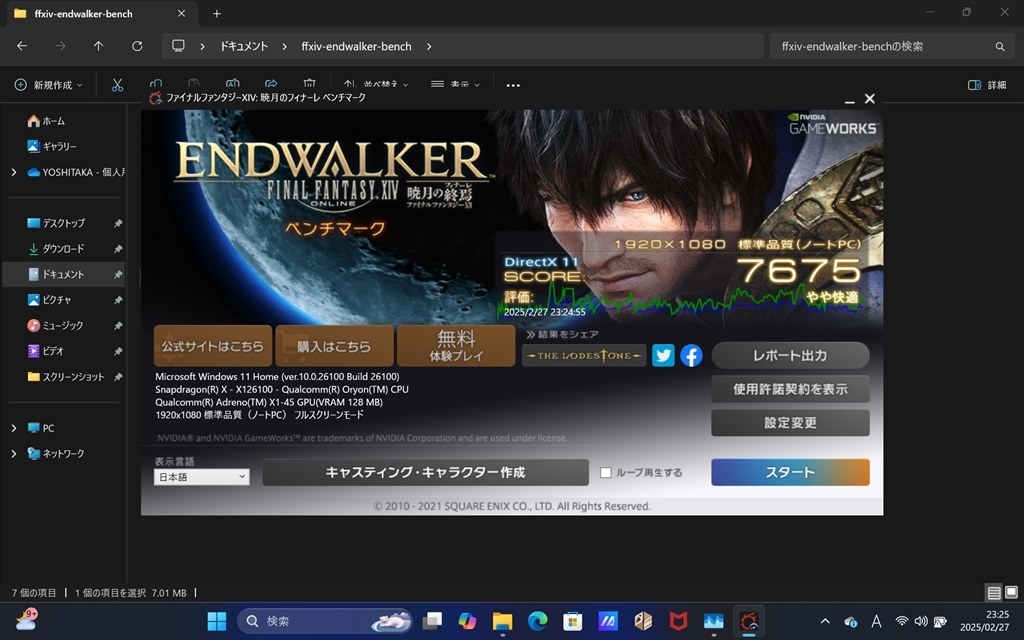Image resolution: width=1024 pixels, height=640 pixels.
Task: Open the FFXIV benchmark icon on taskbar
Action: [x=748, y=621]
